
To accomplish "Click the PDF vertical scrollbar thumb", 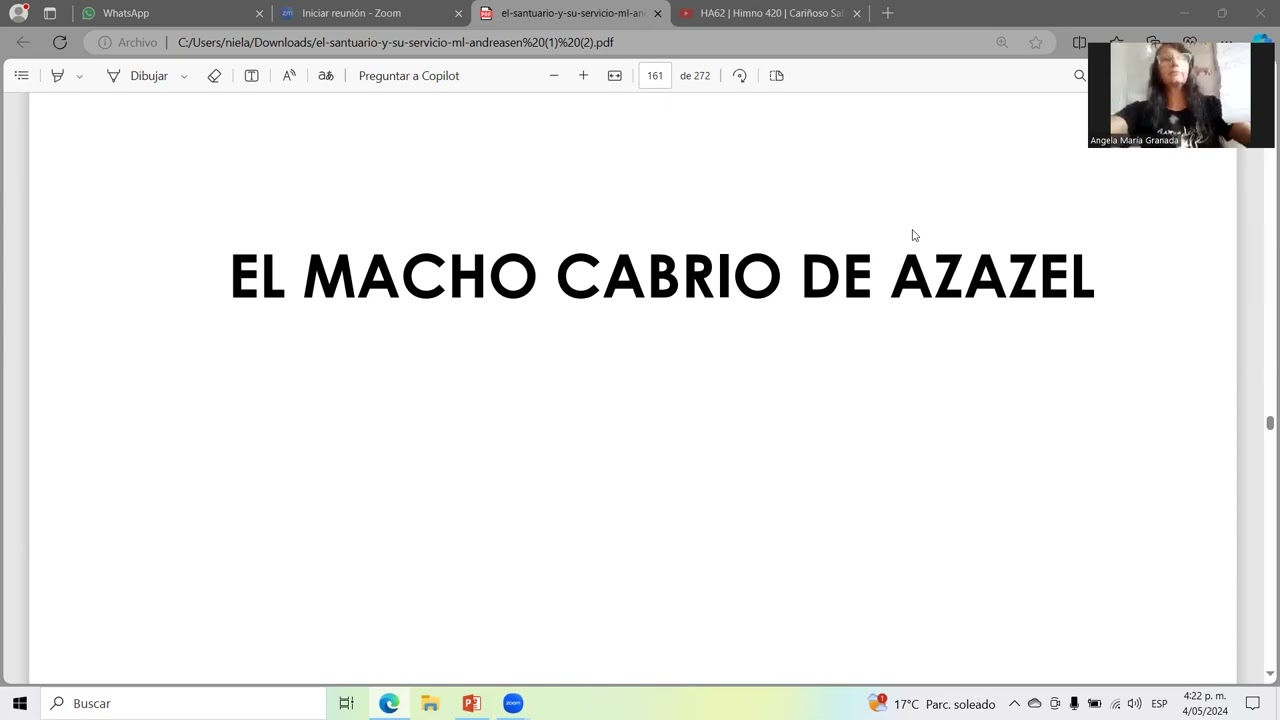I will [1270, 423].
